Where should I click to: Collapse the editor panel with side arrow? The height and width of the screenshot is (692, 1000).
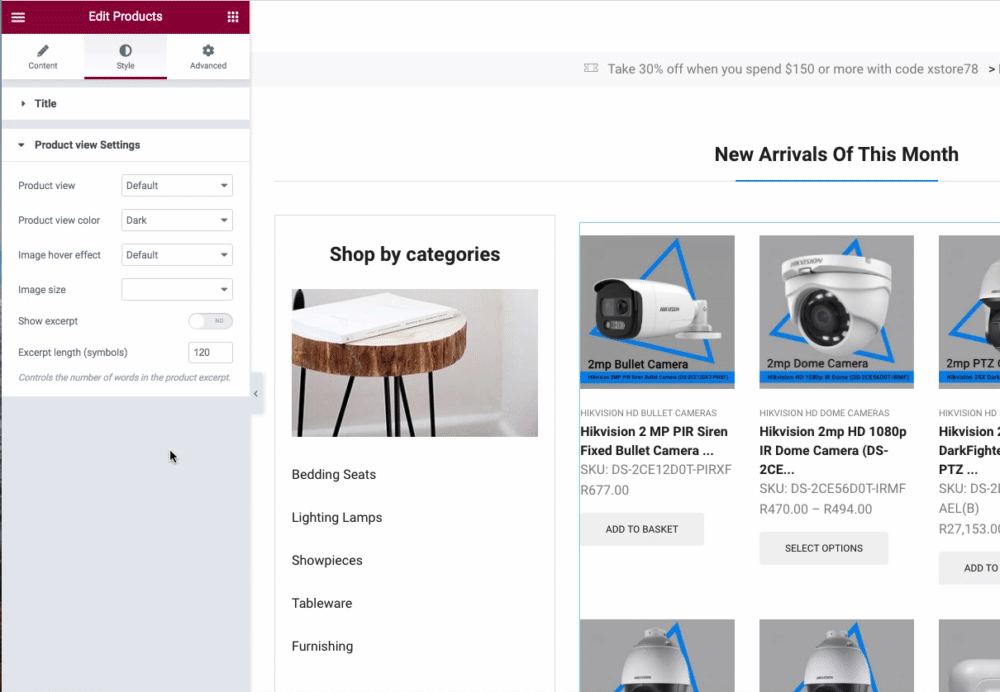click(256, 394)
